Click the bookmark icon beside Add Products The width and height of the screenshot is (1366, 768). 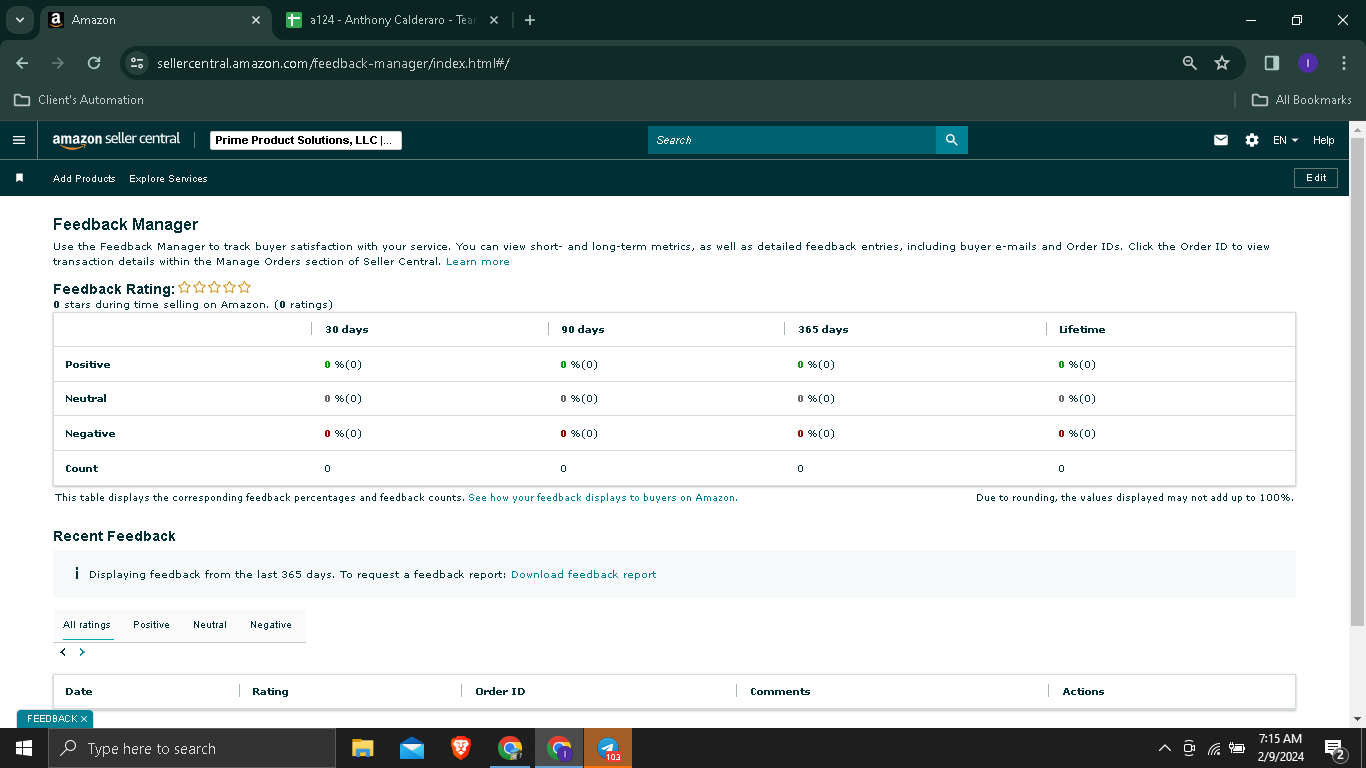coord(19,178)
